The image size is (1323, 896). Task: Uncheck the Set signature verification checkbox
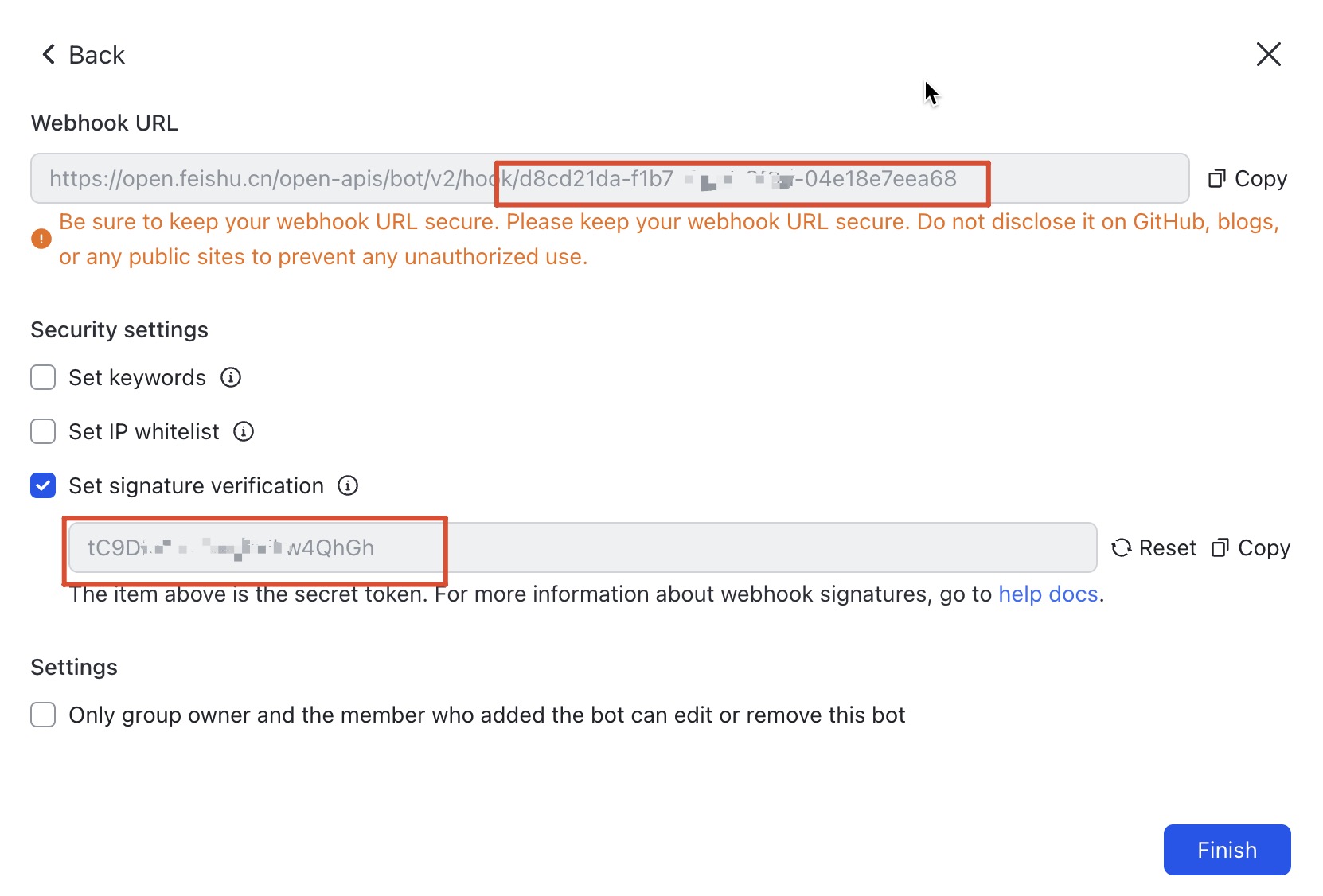43,485
